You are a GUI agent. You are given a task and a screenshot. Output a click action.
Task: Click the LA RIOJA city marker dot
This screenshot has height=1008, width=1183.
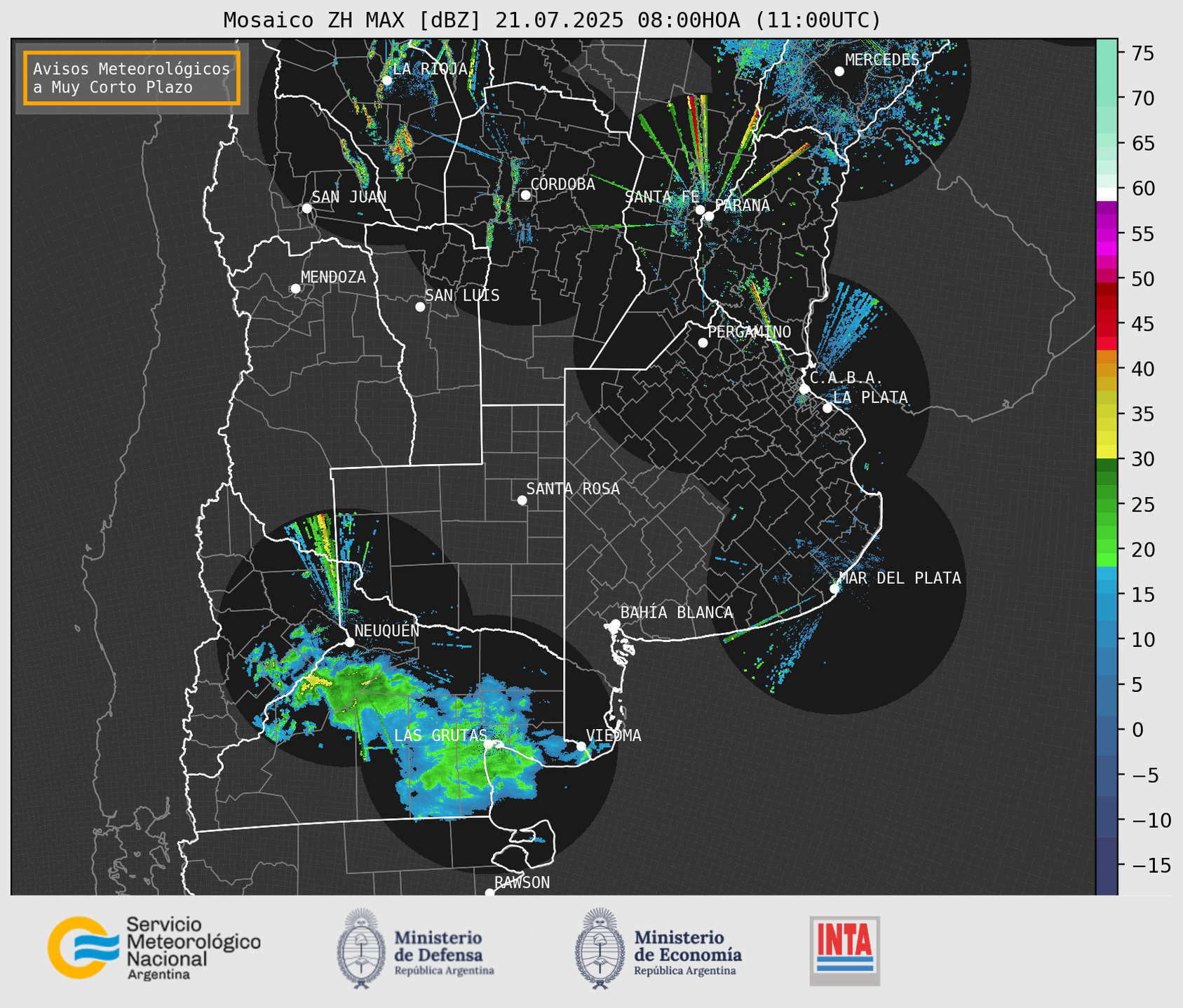click(386, 81)
